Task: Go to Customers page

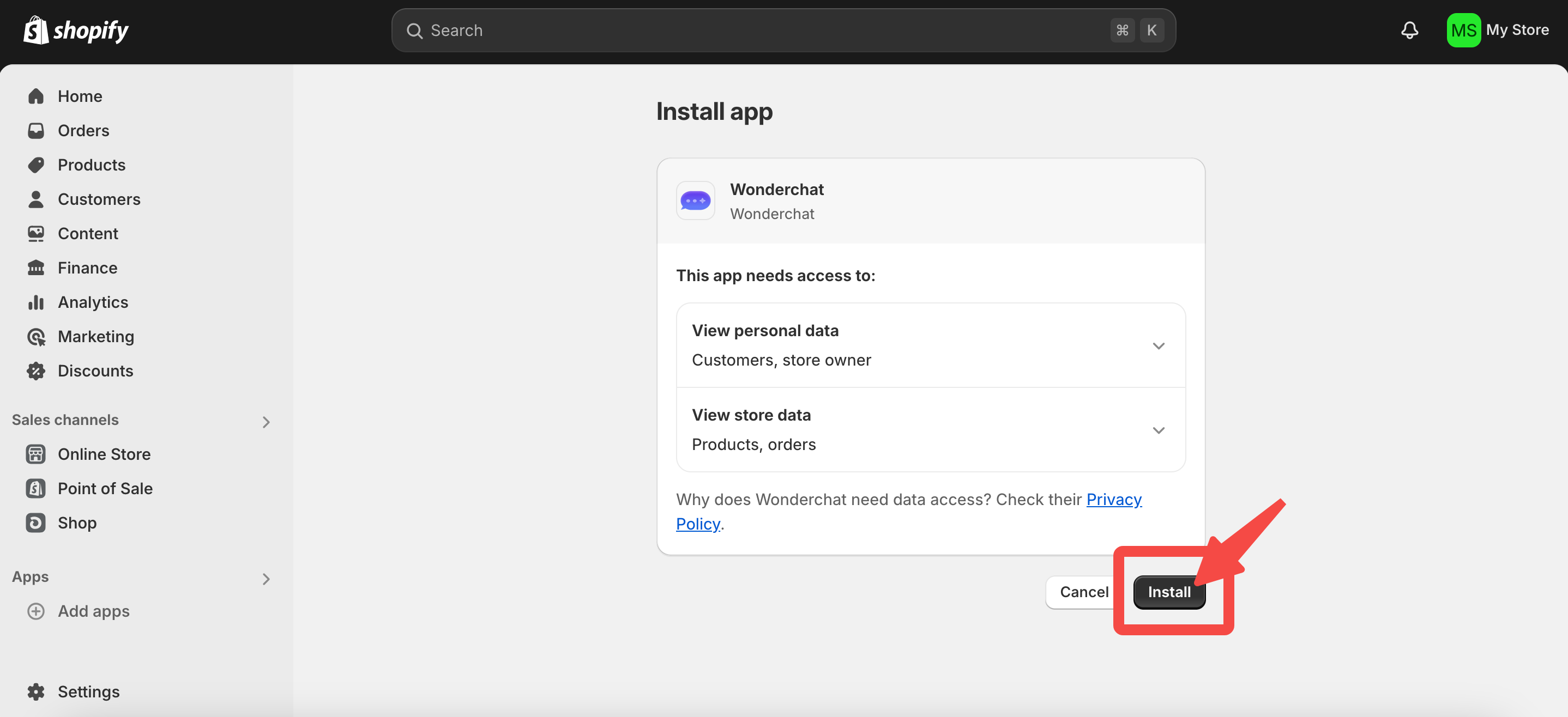Action: (x=99, y=199)
